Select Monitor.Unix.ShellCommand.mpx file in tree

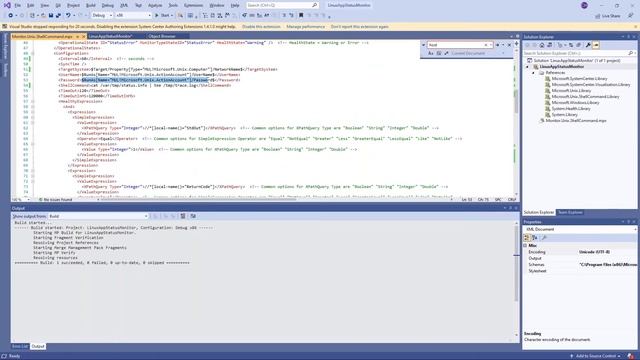pos(576,121)
